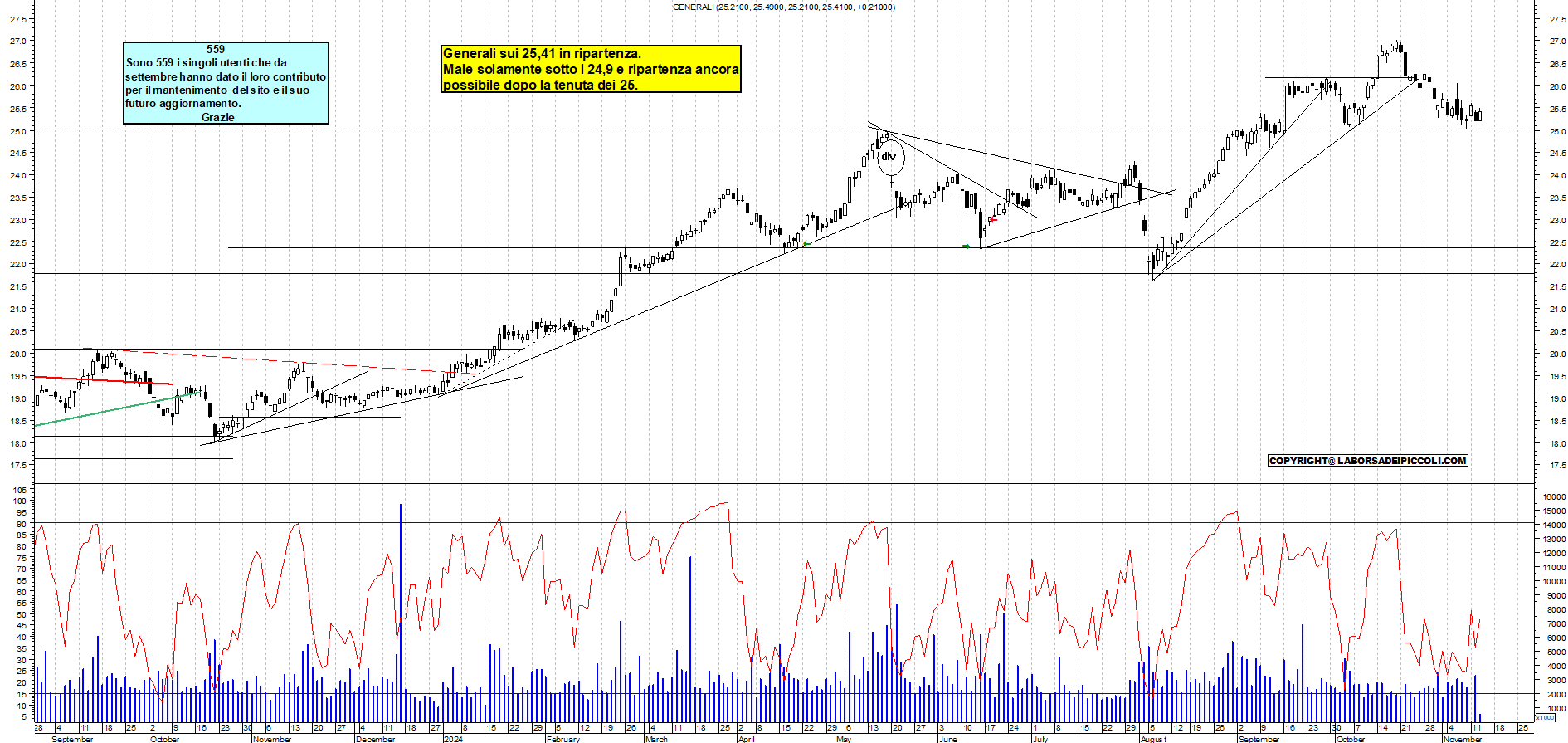Click the word Grazie in the cyan box
This screenshot has width=1568, height=743.
217,117
